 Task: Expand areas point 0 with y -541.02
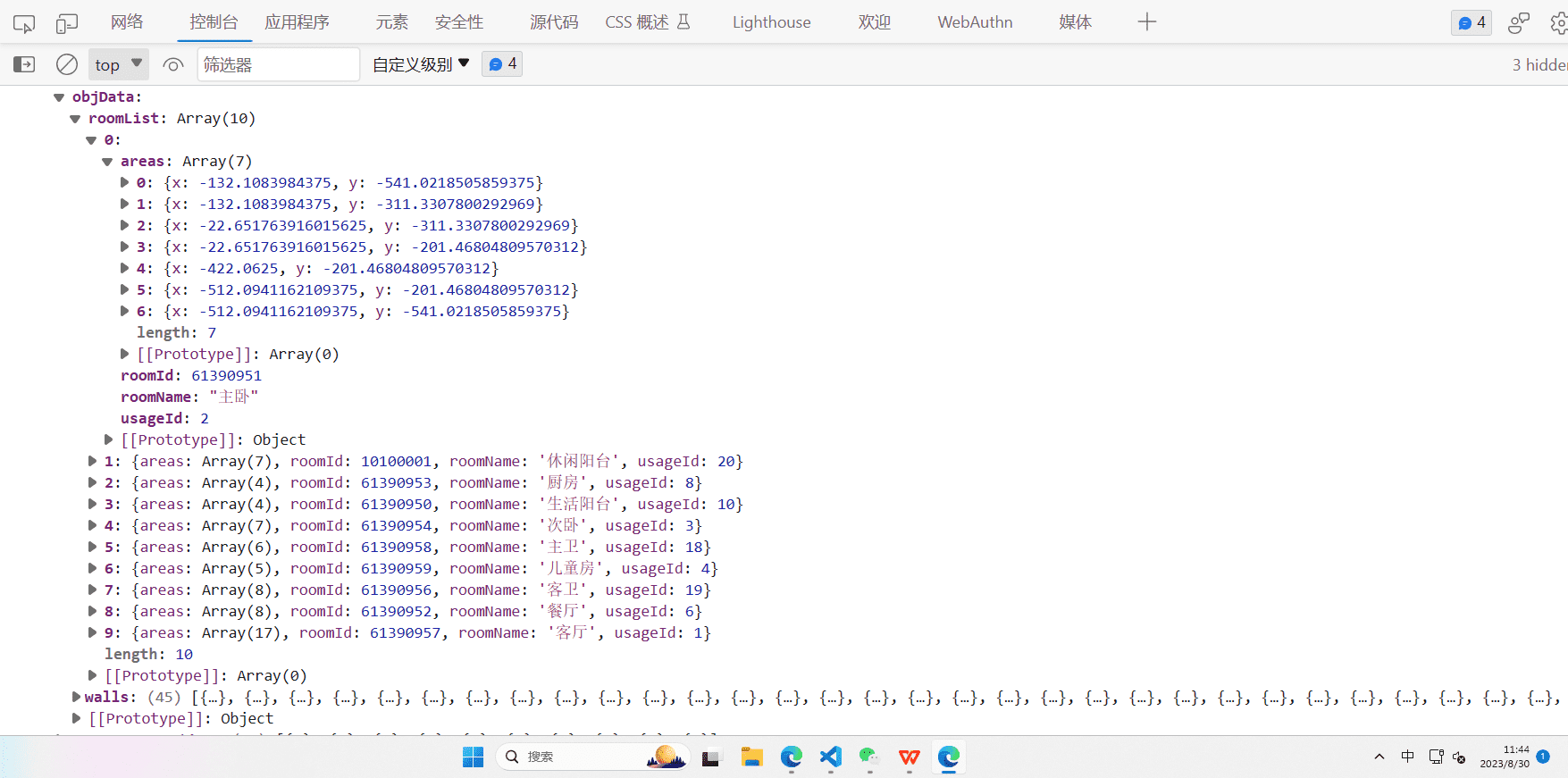tap(125, 182)
